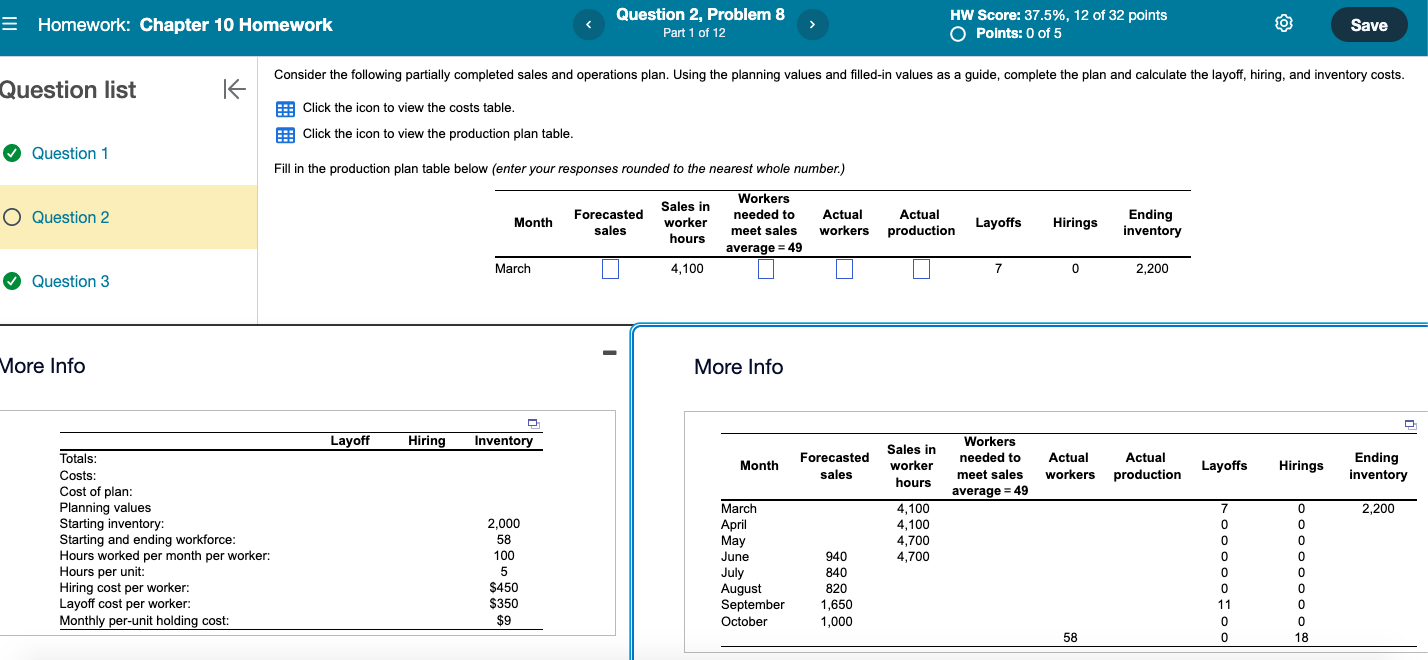Collapse the Question list panel
The width and height of the screenshot is (1428, 660).
point(234,89)
